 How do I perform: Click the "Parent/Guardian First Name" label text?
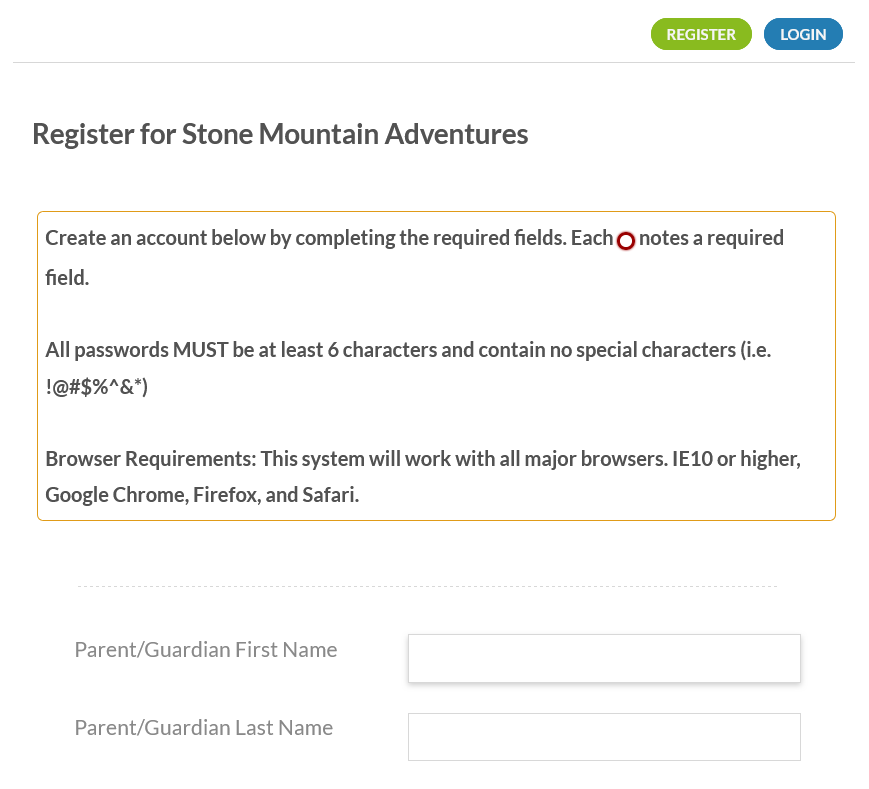pyautogui.click(x=205, y=650)
